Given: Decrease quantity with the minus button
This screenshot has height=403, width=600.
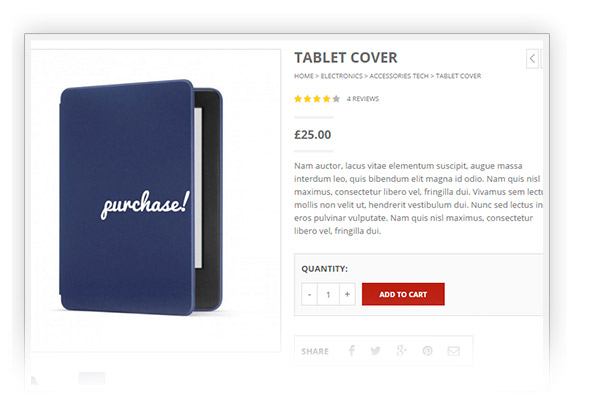Looking at the screenshot, I should (310, 294).
